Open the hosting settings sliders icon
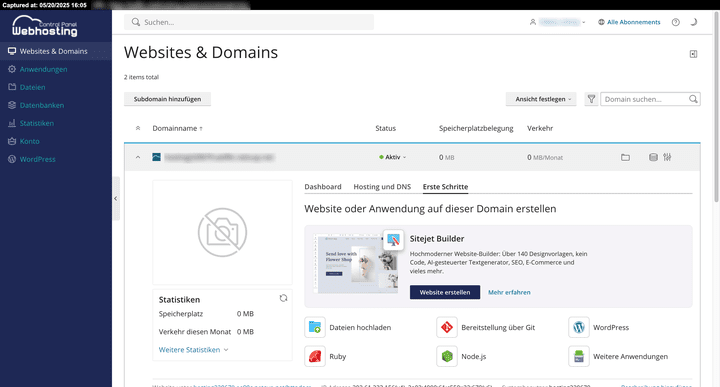This screenshot has height=387, width=720. [x=667, y=157]
